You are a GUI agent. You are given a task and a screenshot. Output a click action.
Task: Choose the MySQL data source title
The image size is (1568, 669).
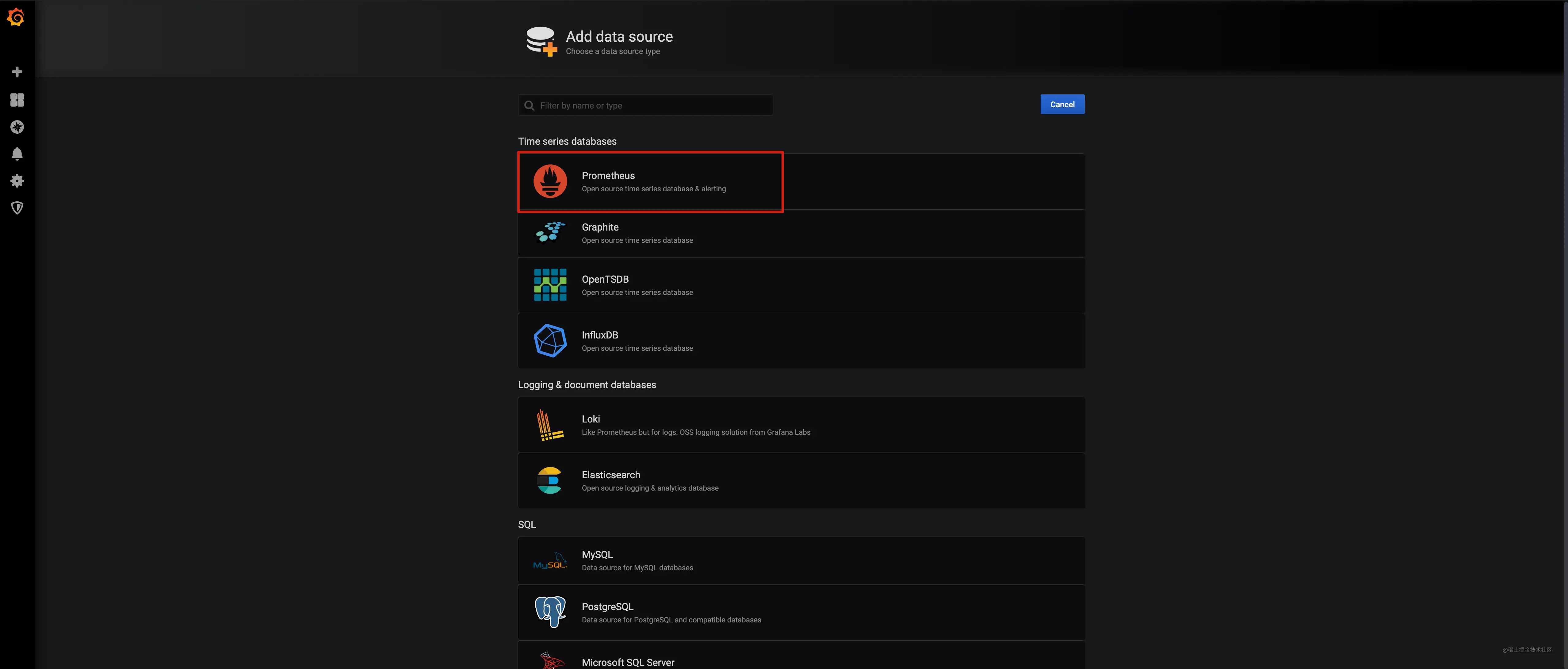coord(597,555)
